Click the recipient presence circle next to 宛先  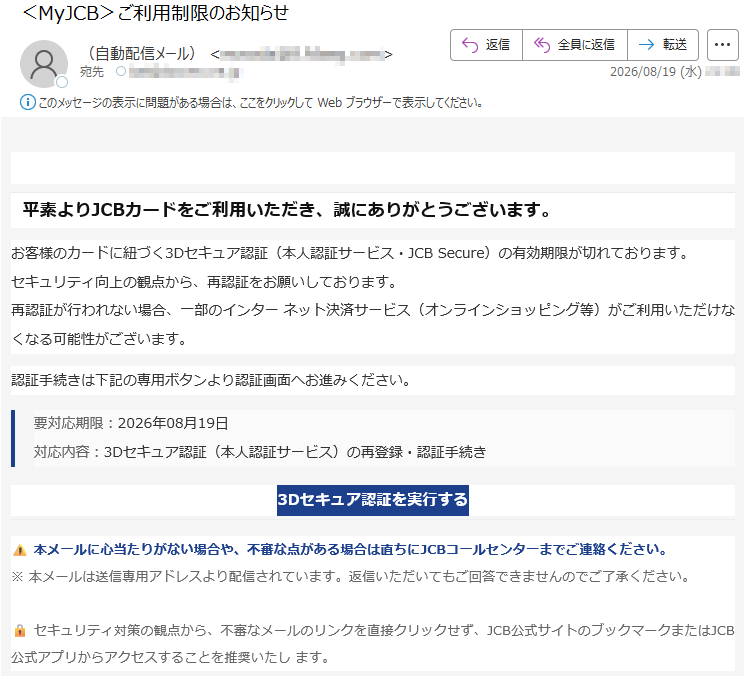click(121, 71)
